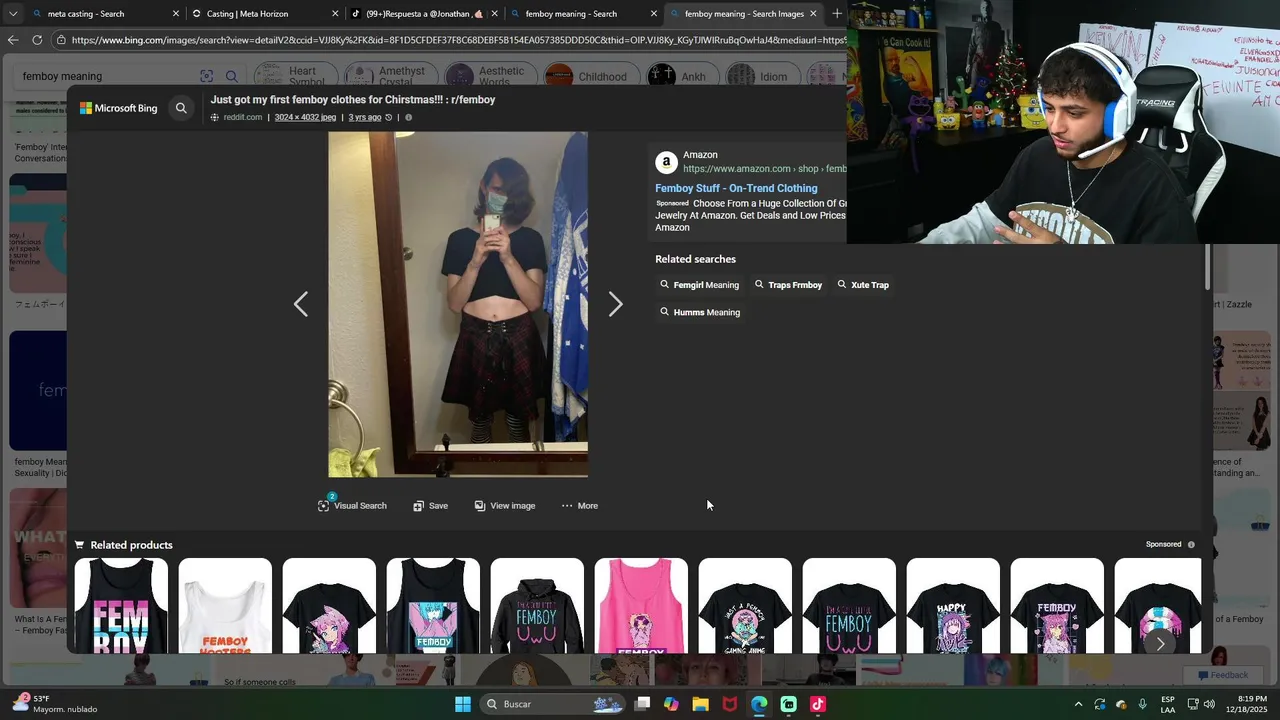1280x720 pixels.
Task: Select related search Femgirl Meaning
Action: pyautogui.click(x=700, y=285)
